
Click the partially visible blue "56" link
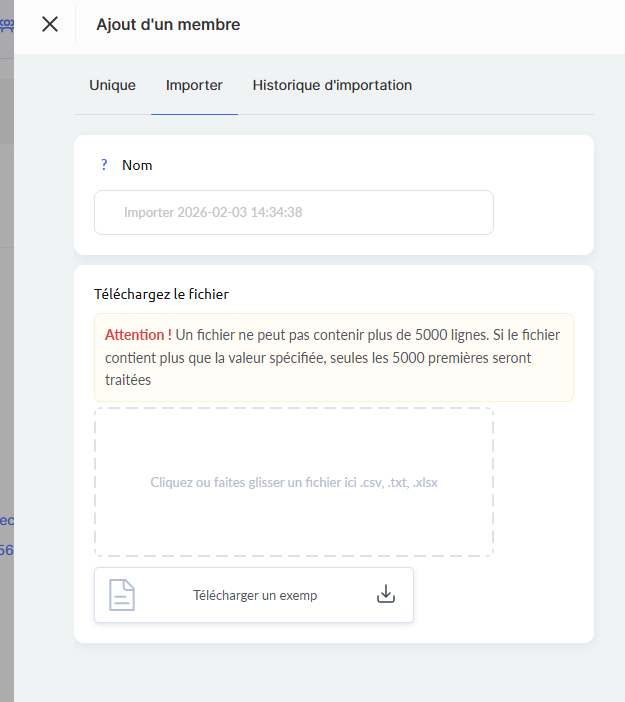point(6,550)
